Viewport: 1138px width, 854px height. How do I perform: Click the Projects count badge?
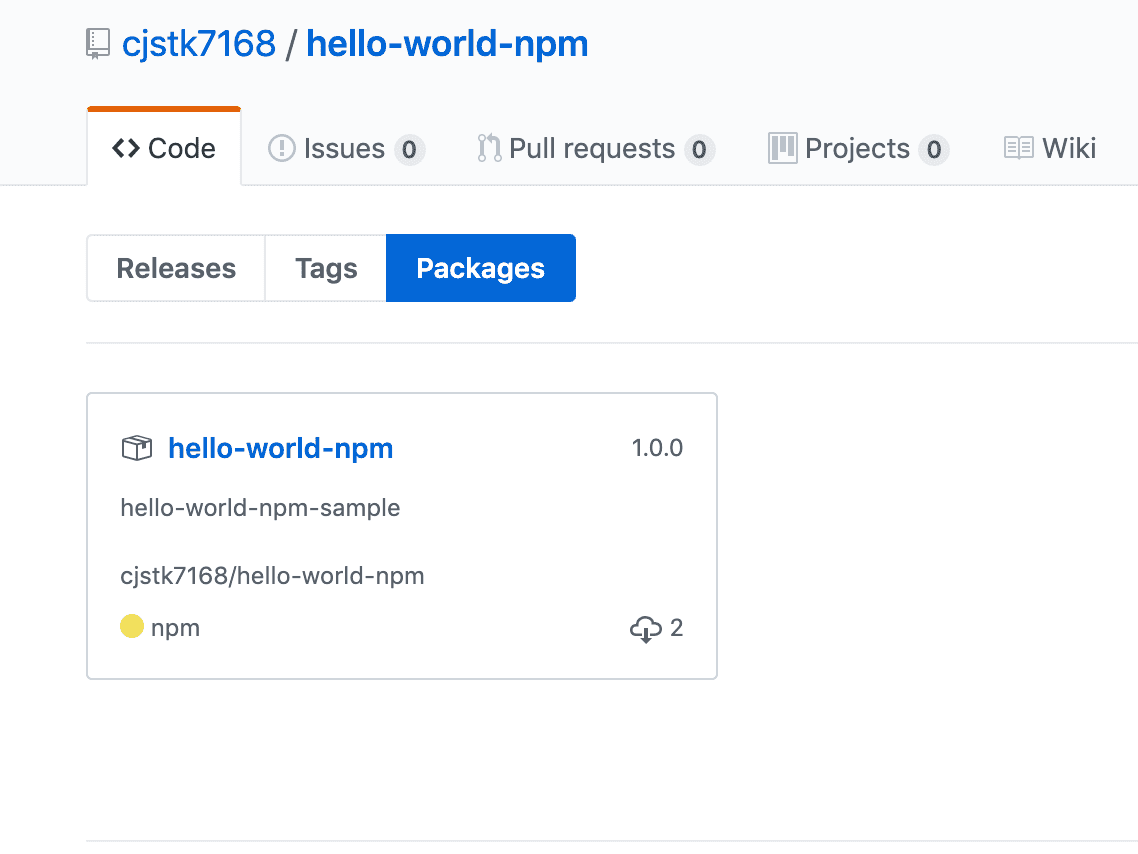[933, 150]
